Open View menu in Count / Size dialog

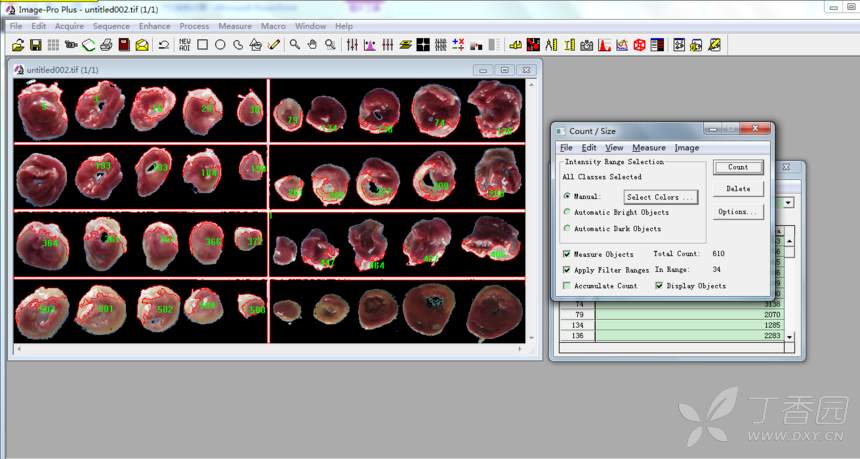pyautogui.click(x=614, y=148)
